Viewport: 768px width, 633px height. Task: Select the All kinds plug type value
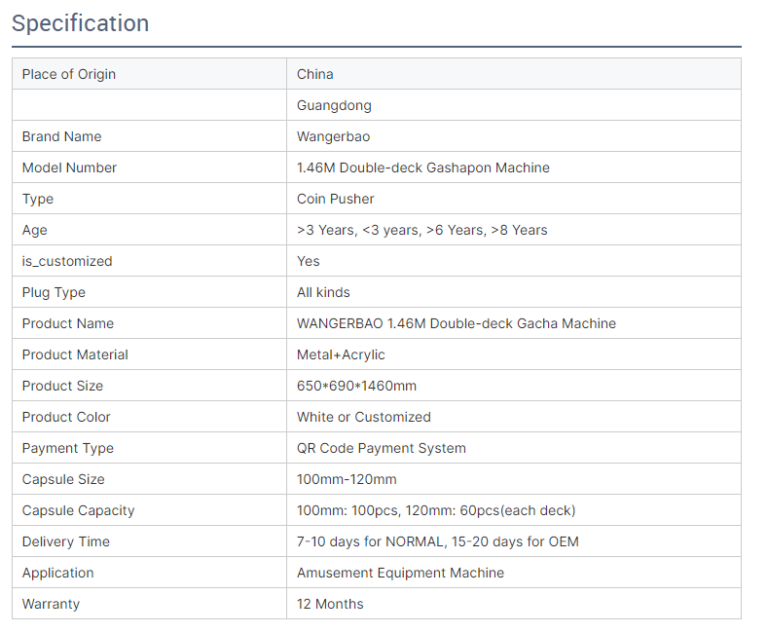tap(323, 292)
